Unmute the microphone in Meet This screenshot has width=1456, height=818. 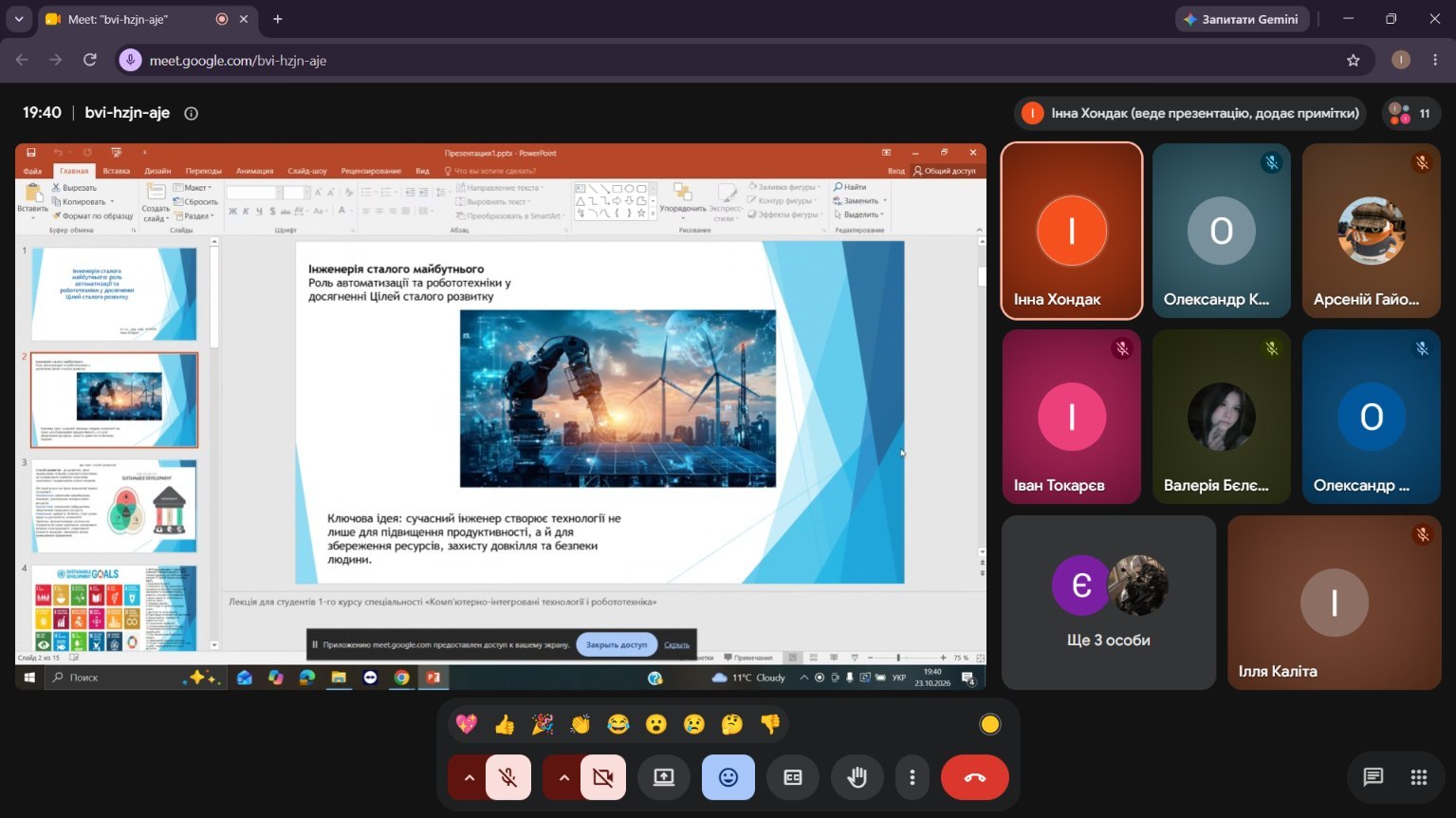click(x=508, y=778)
